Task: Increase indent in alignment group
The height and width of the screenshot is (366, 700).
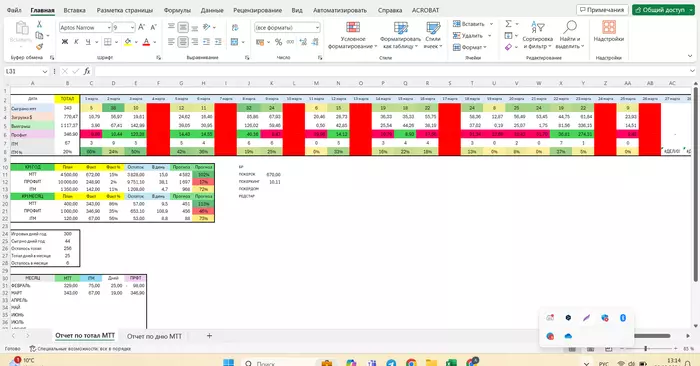Action: point(218,42)
